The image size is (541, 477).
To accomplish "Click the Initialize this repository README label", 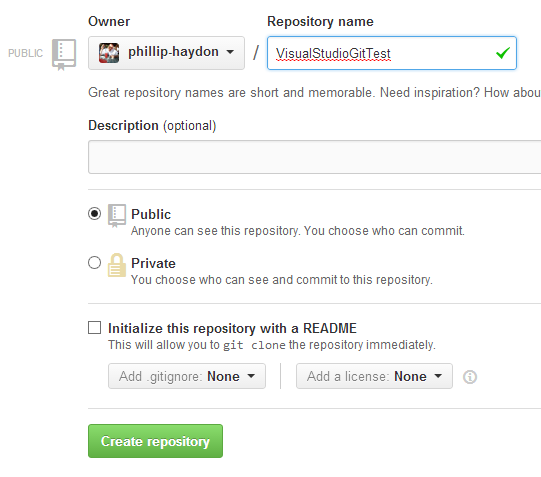I will click(x=232, y=328).
